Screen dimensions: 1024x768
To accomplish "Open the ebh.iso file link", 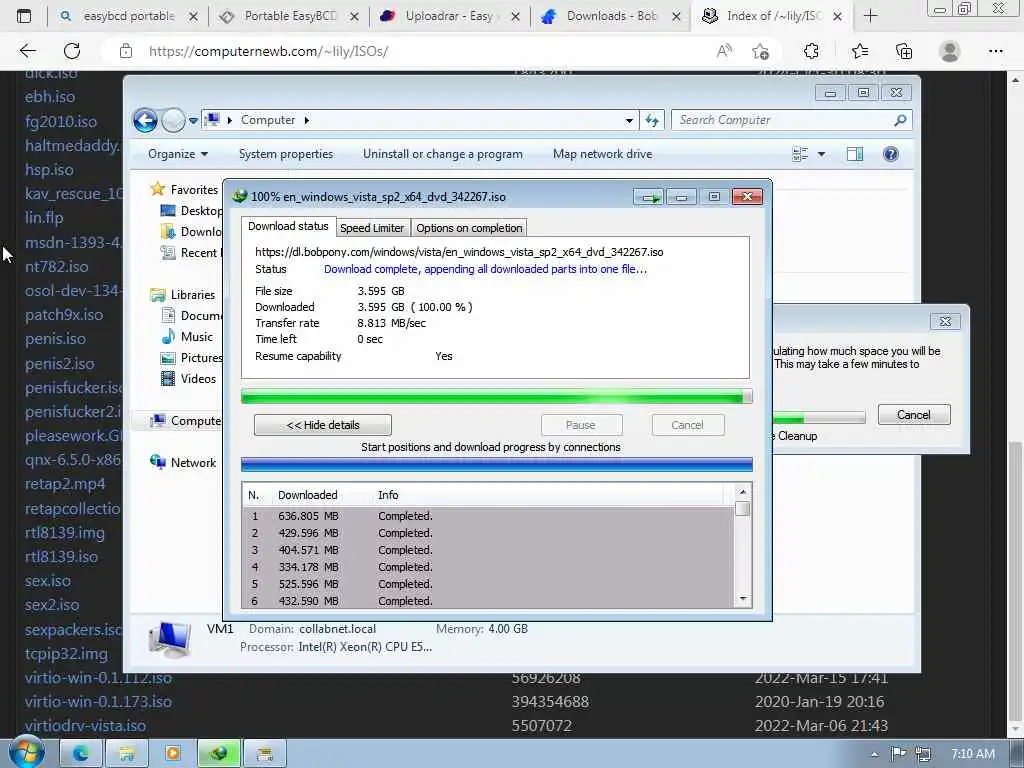I will tap(50, 97).
